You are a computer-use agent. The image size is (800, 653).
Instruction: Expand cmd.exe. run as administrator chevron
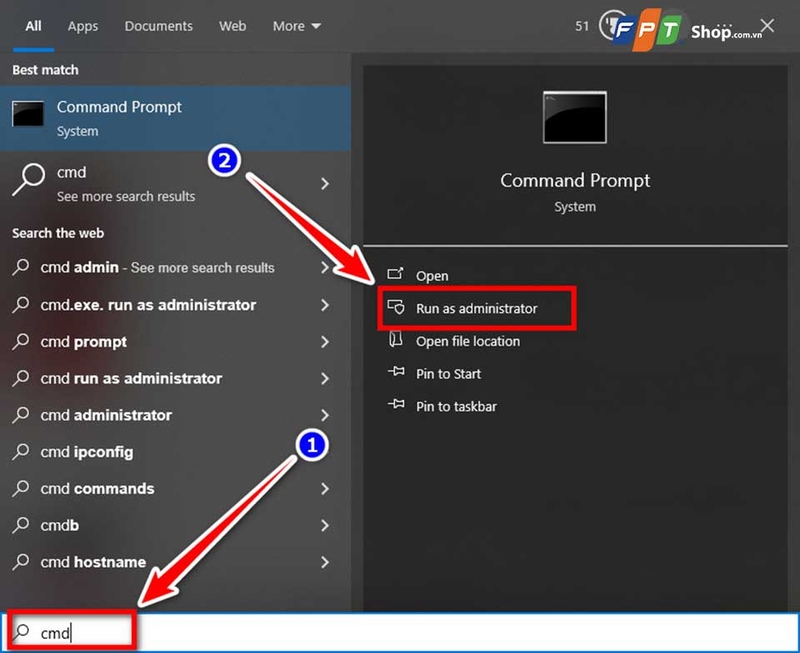click(x=325, y=305)
